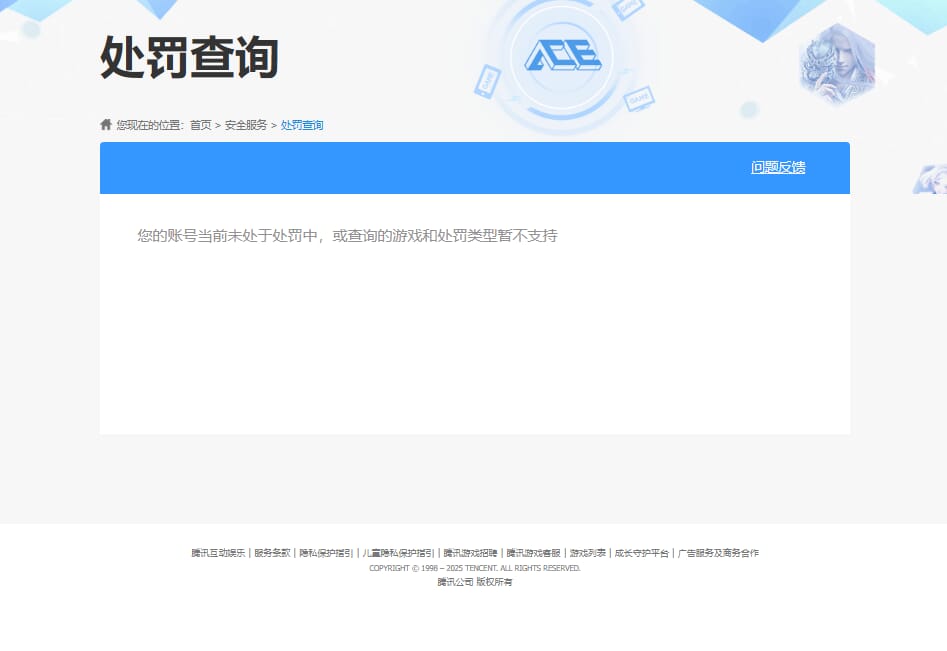Contact 腾讯游戏客服 customer service
This screenshot has width=947, height=651.
(534, 552)
